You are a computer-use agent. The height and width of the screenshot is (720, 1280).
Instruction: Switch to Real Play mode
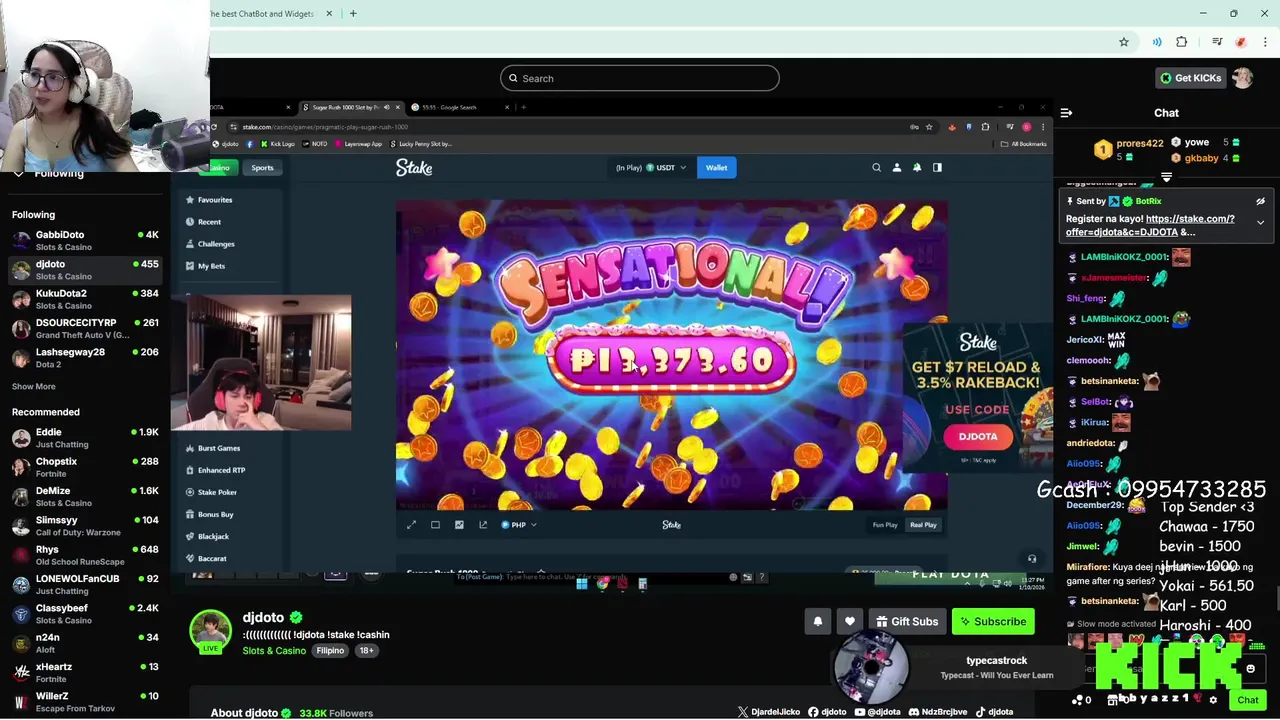coord(923,525)
